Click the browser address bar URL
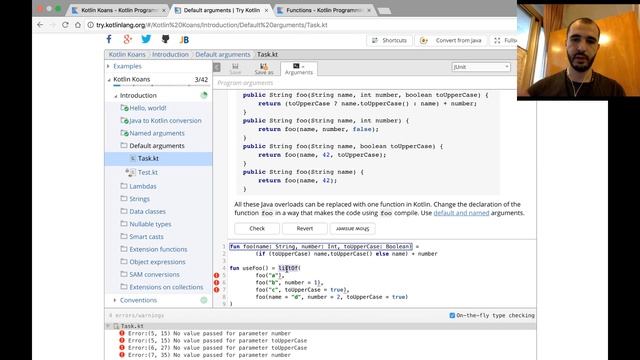Image resolution: width=640 pixels, height=360 pixels. pos(211,25)
